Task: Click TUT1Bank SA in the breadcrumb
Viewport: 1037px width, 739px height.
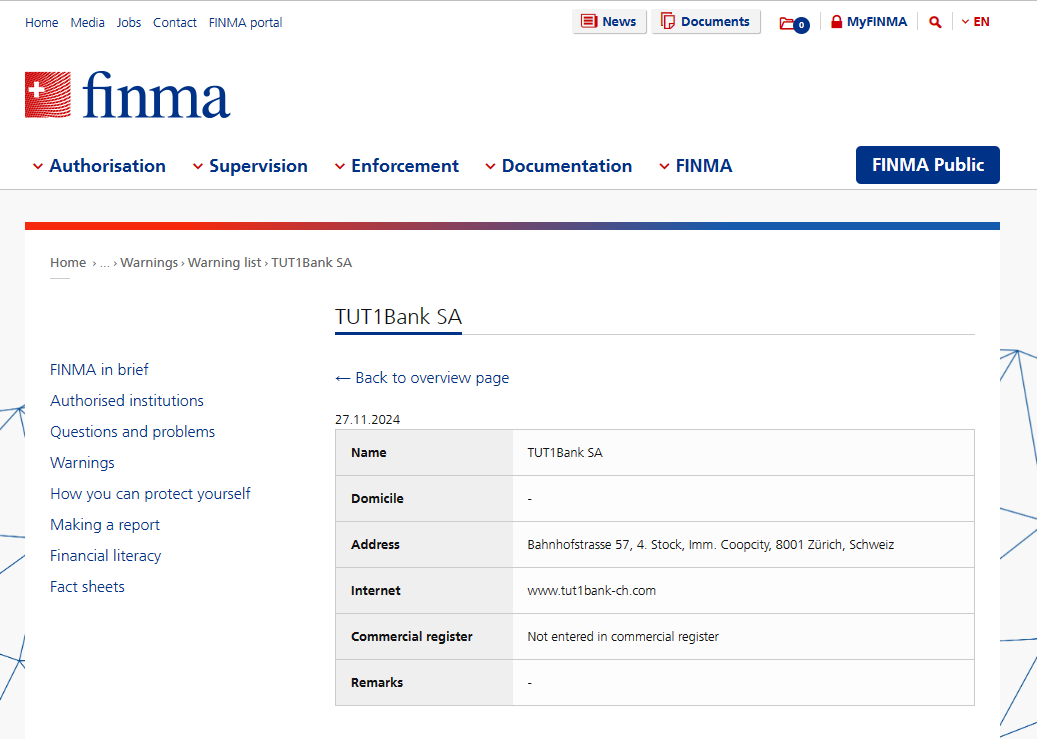Action: point(311,263)
